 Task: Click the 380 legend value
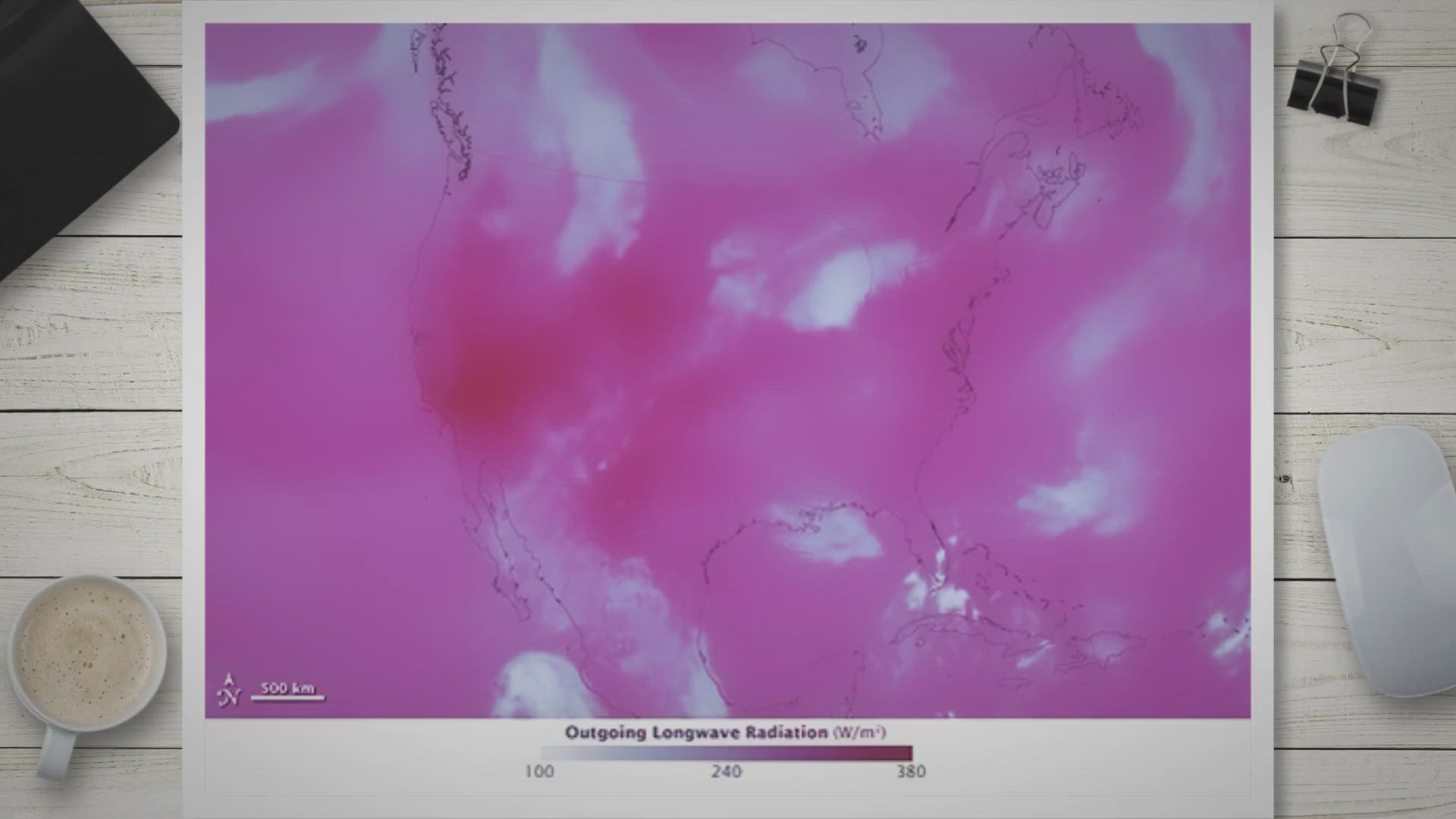[x=911, y=772]
